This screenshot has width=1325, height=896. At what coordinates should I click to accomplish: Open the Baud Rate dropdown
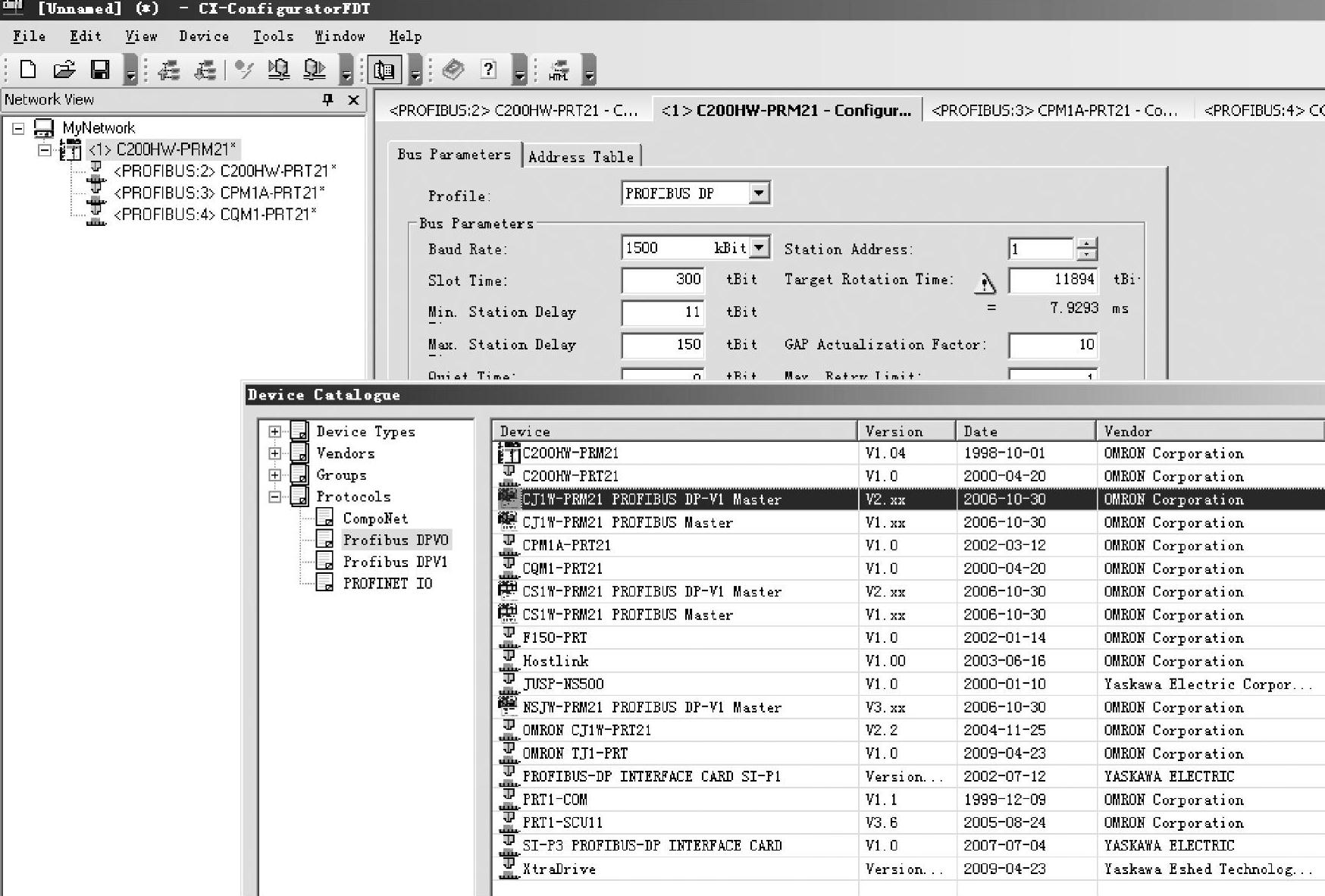759,248
